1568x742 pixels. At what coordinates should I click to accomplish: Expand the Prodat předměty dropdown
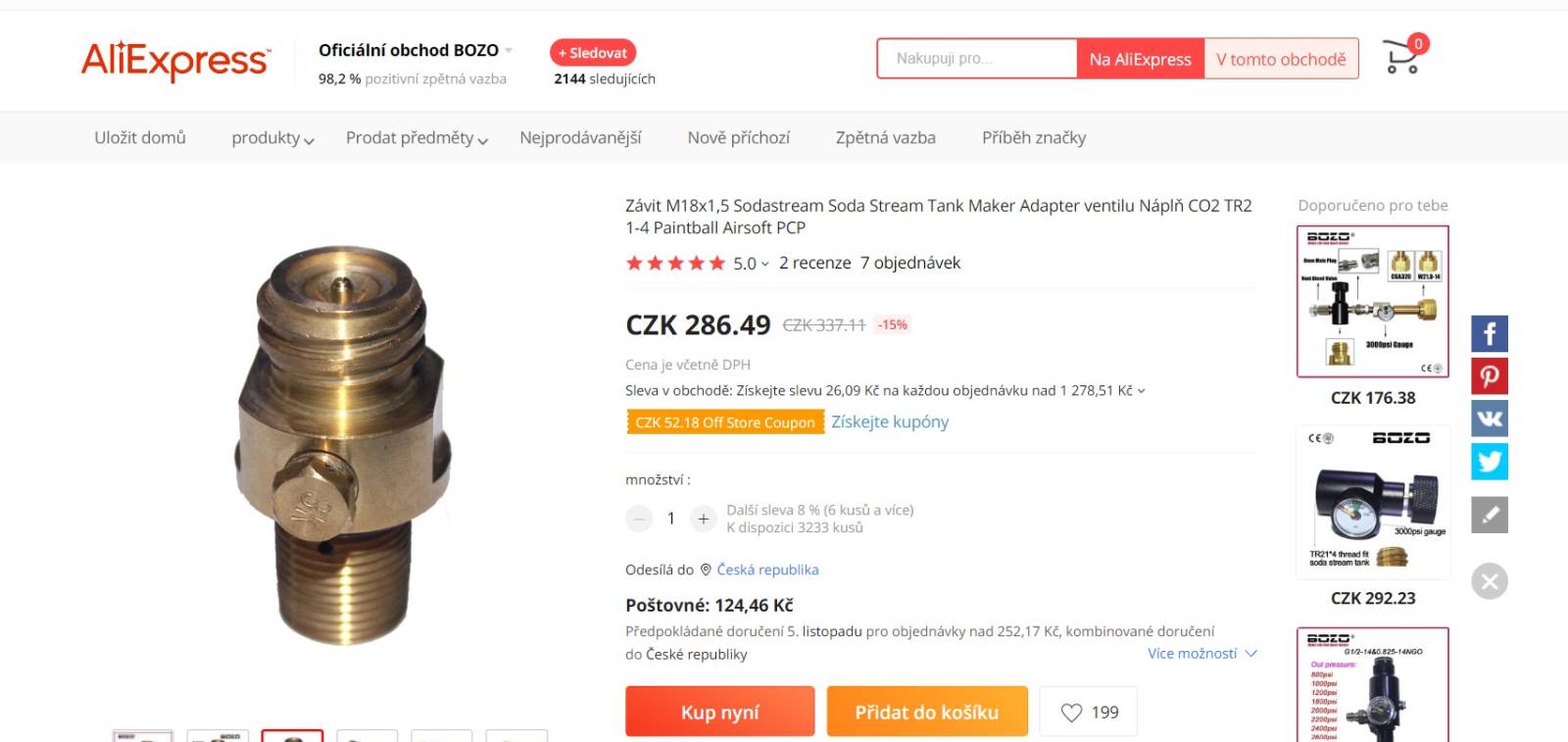click(416, 138)
